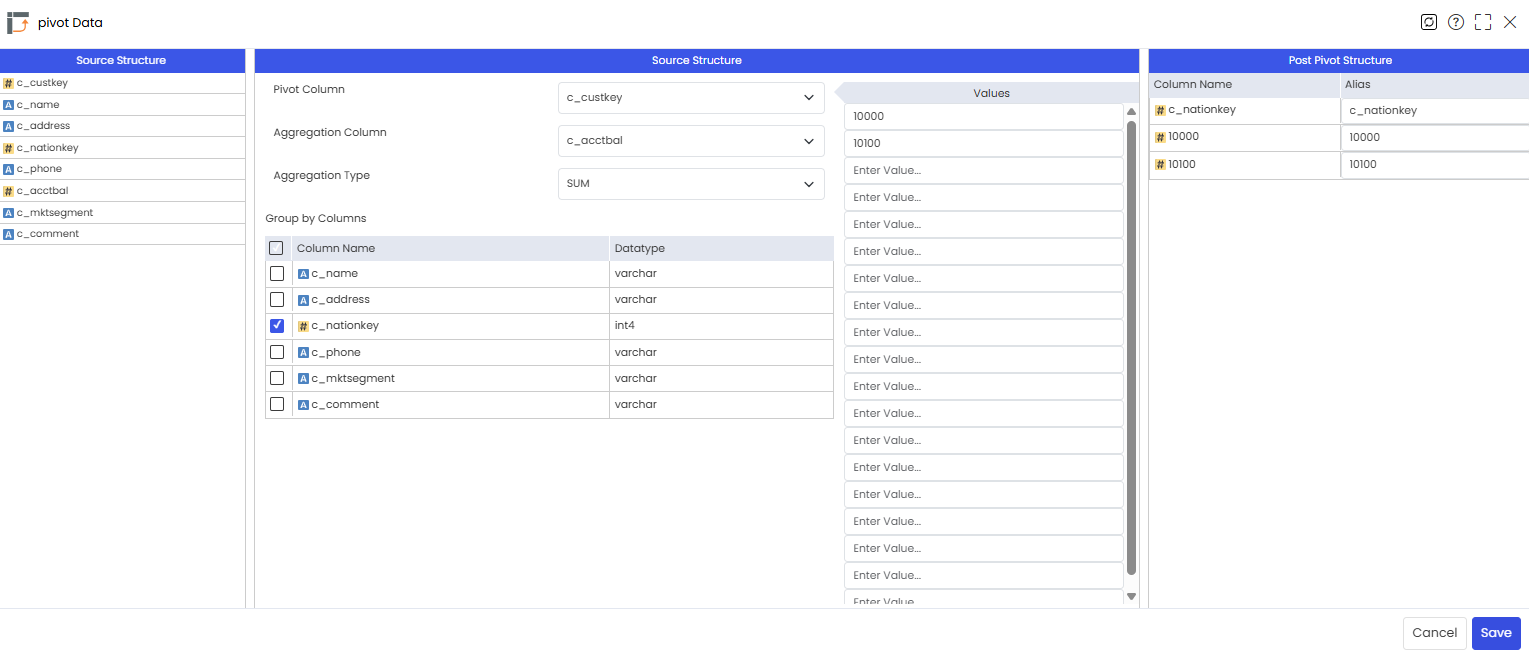Open the Pivot Column dropdown showing c_custkey
This screenshot has height=656, width=1529.
(691, 98)
